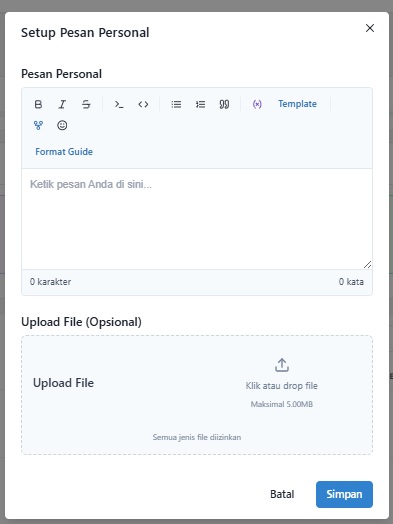Screen dimensions: 393x524
Task: Toggle strikethrough formatting
Action: pyautogui.click(x=86, y=104)
